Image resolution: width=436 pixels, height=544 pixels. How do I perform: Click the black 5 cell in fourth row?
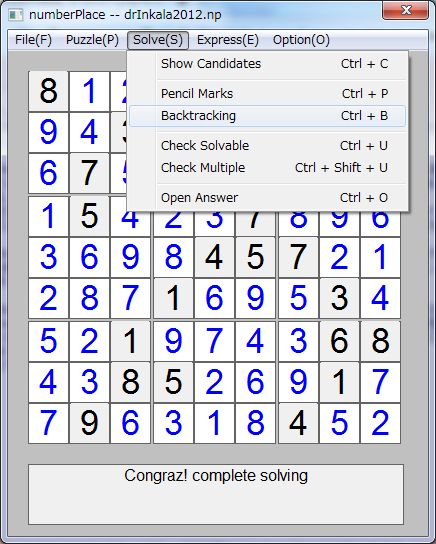point(89,216)
